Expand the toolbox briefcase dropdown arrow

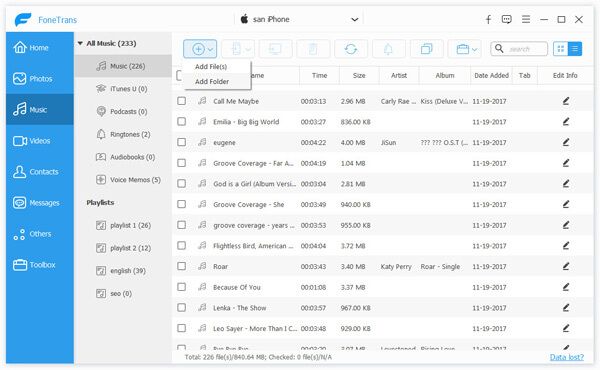[x=474, y=49]
